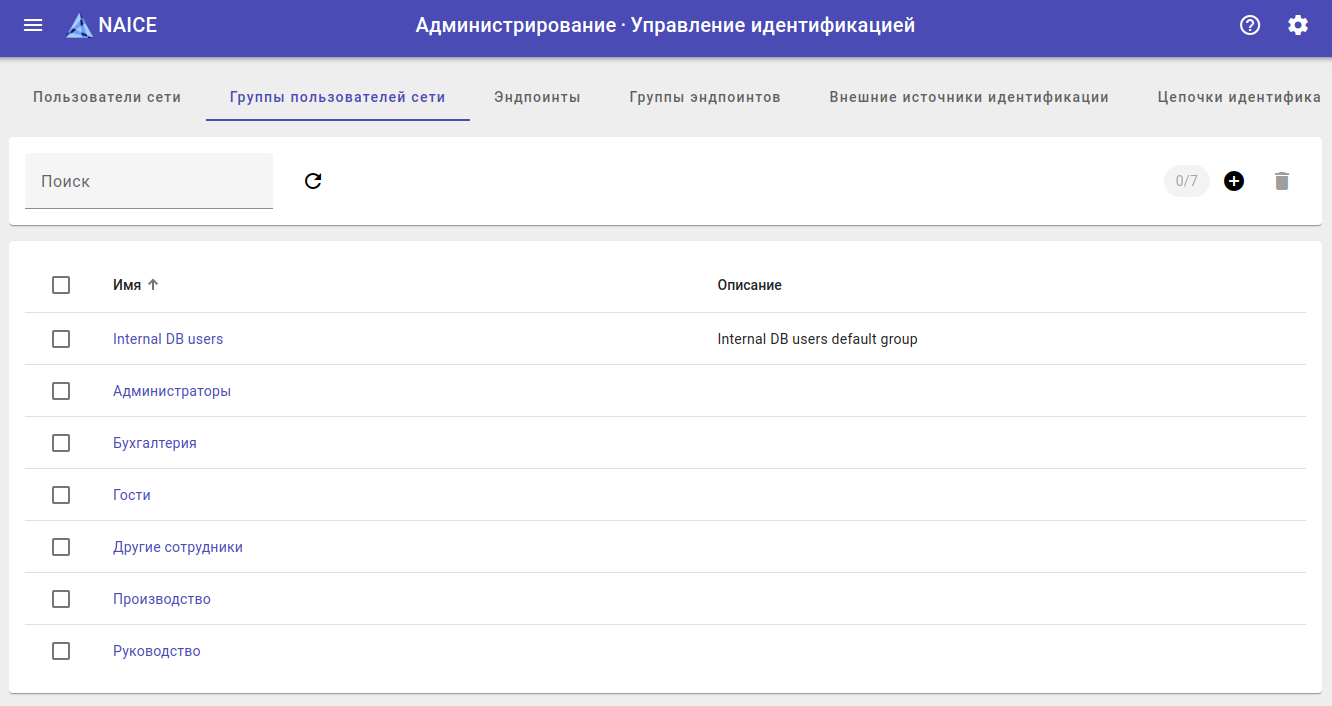Image resolution: width=1332 pixels, height=706 pixels.
Task: Check the Internal DB users row checkbox
Action: [61, 339]
